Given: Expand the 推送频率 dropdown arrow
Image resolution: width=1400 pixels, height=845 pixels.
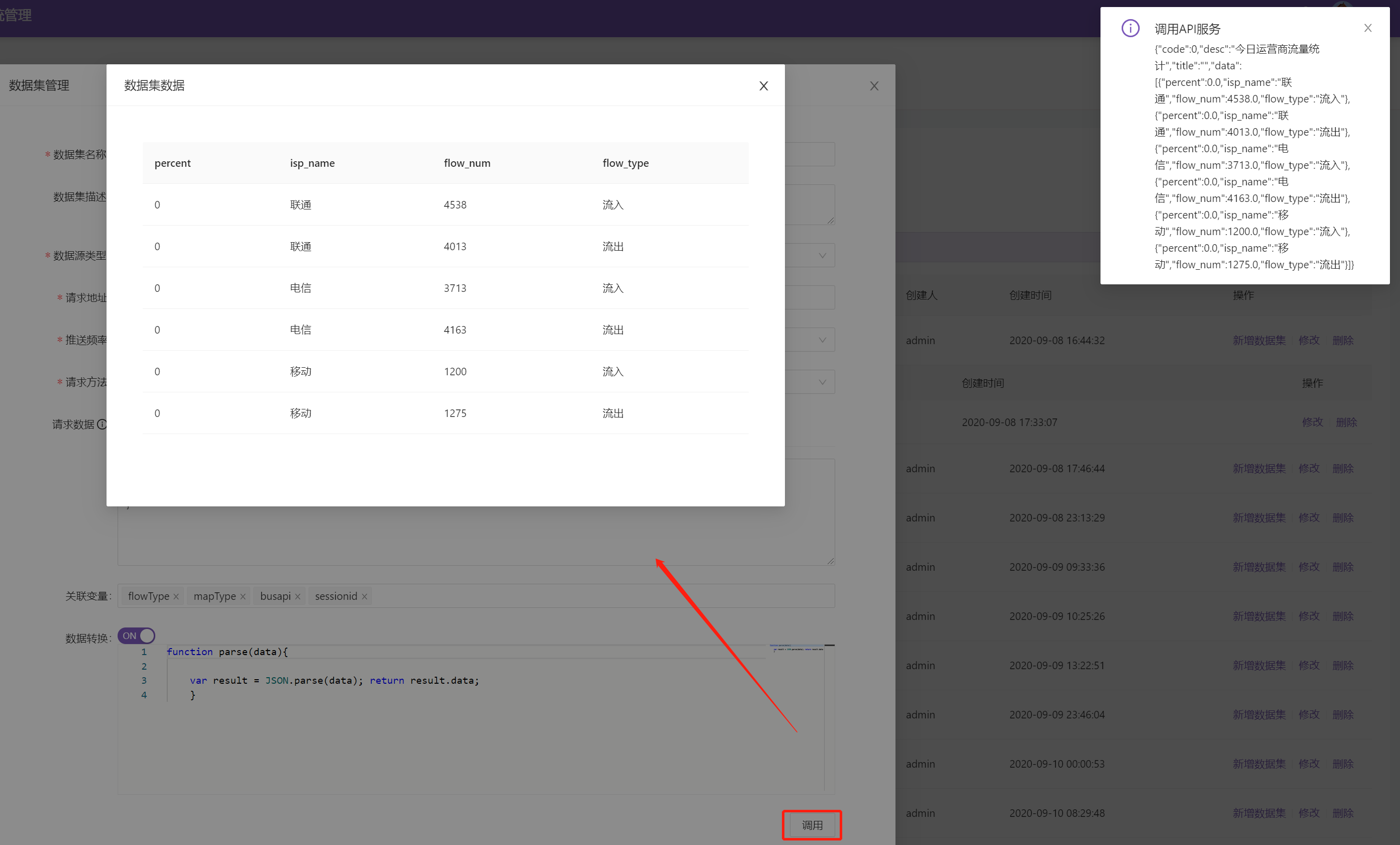Looking at the screenshot, I should (x=822, y=340).
